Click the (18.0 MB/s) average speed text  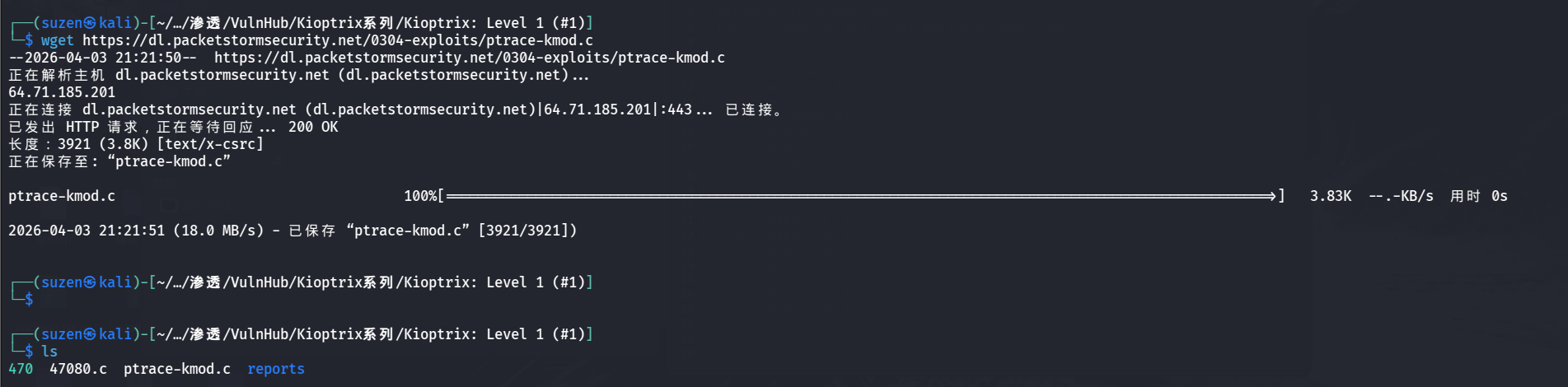218,231
